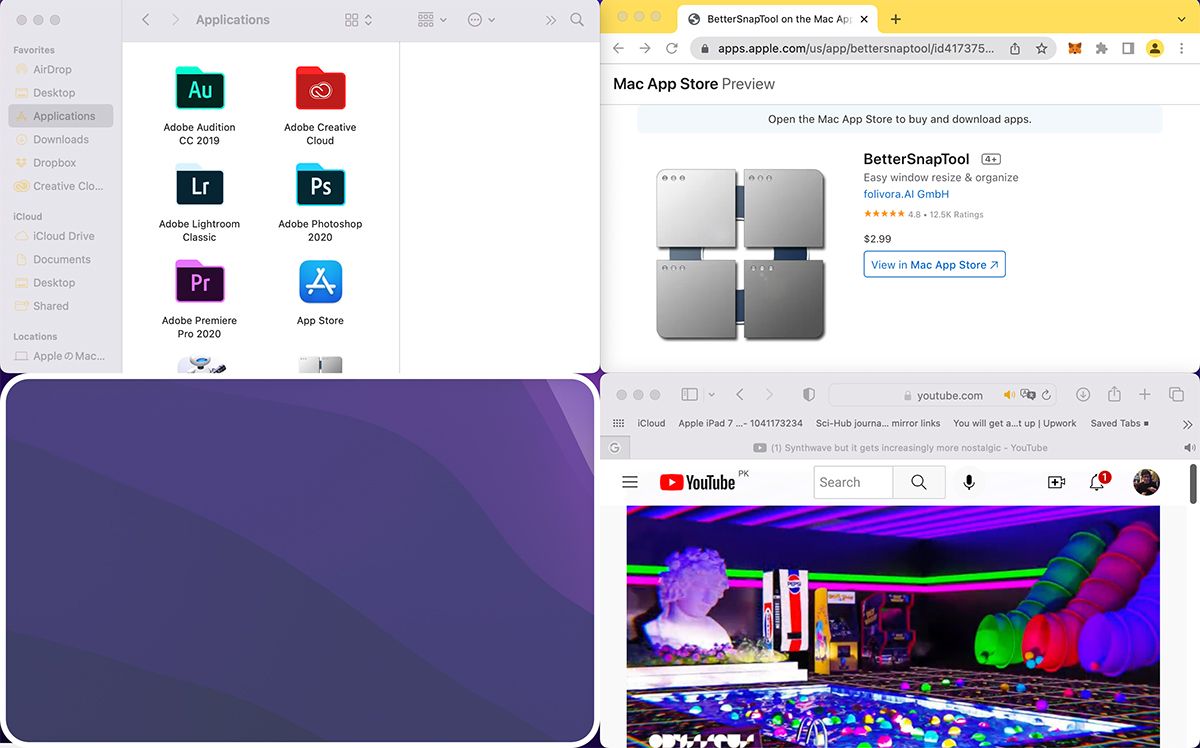Show Safari tab overview

coord(1176,395)
